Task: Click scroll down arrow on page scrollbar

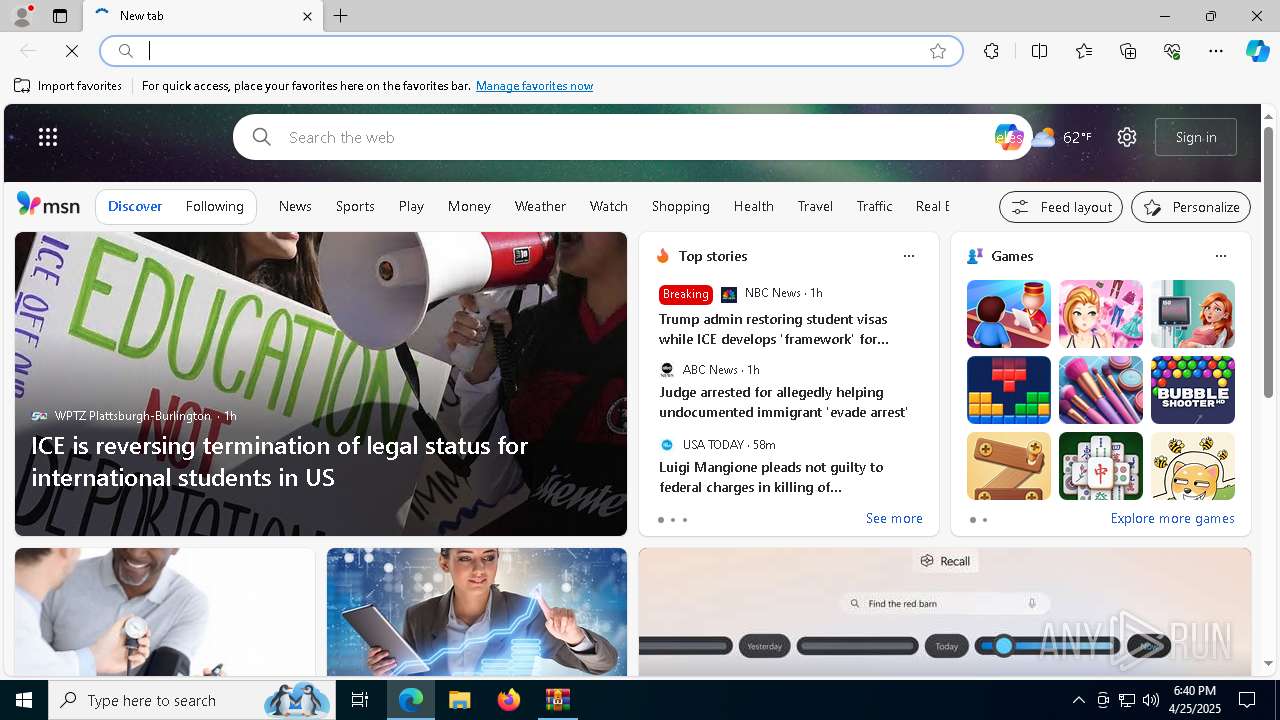Action: coord(1269,663)
